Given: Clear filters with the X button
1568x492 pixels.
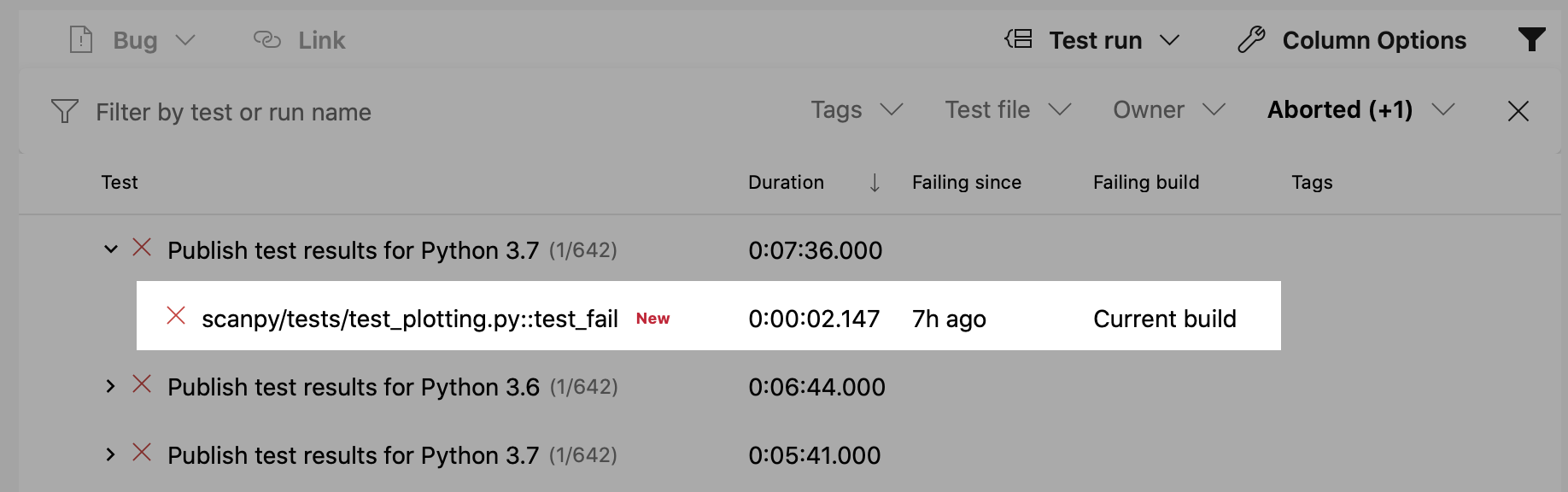Looking at the screenshot, I should click(x=1518, y=111).
